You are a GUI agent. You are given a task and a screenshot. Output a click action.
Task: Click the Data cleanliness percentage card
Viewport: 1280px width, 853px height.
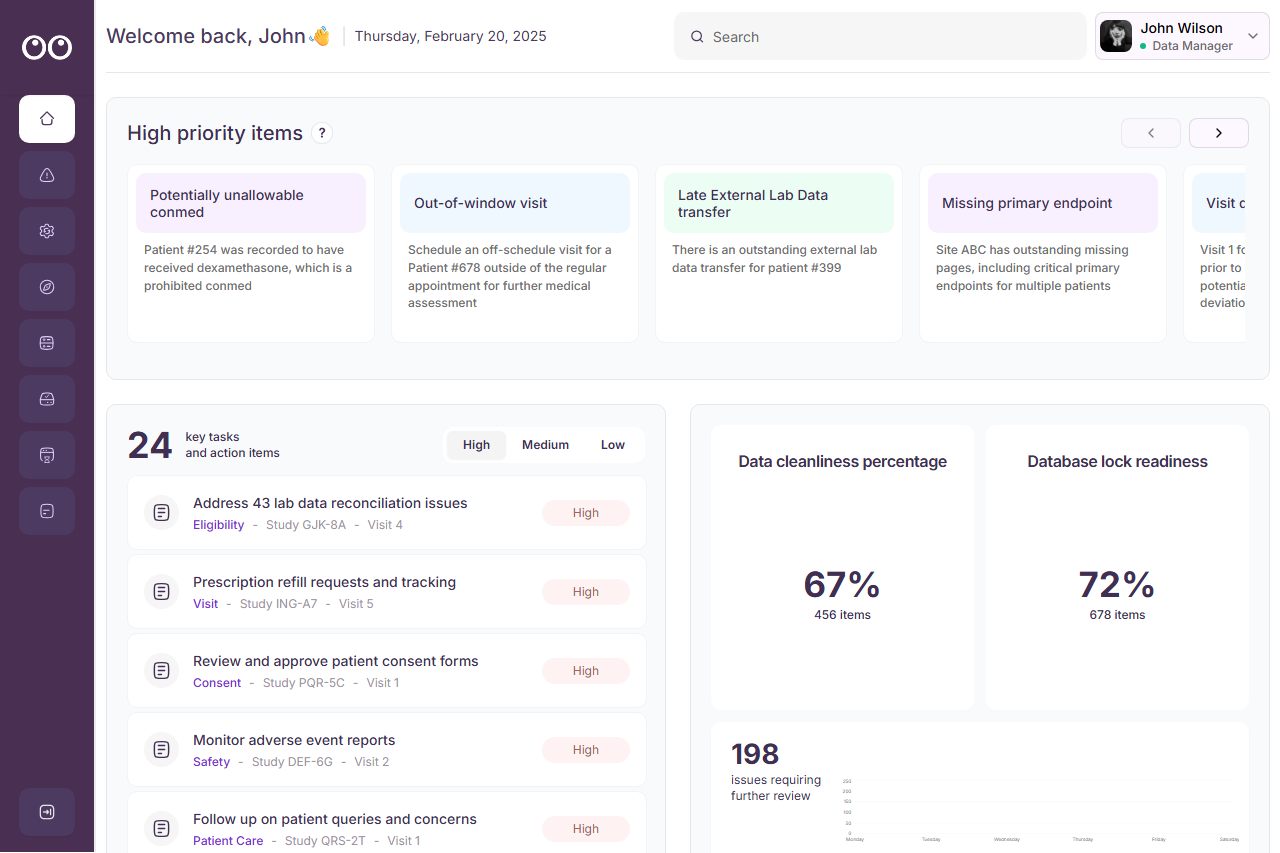843,567
